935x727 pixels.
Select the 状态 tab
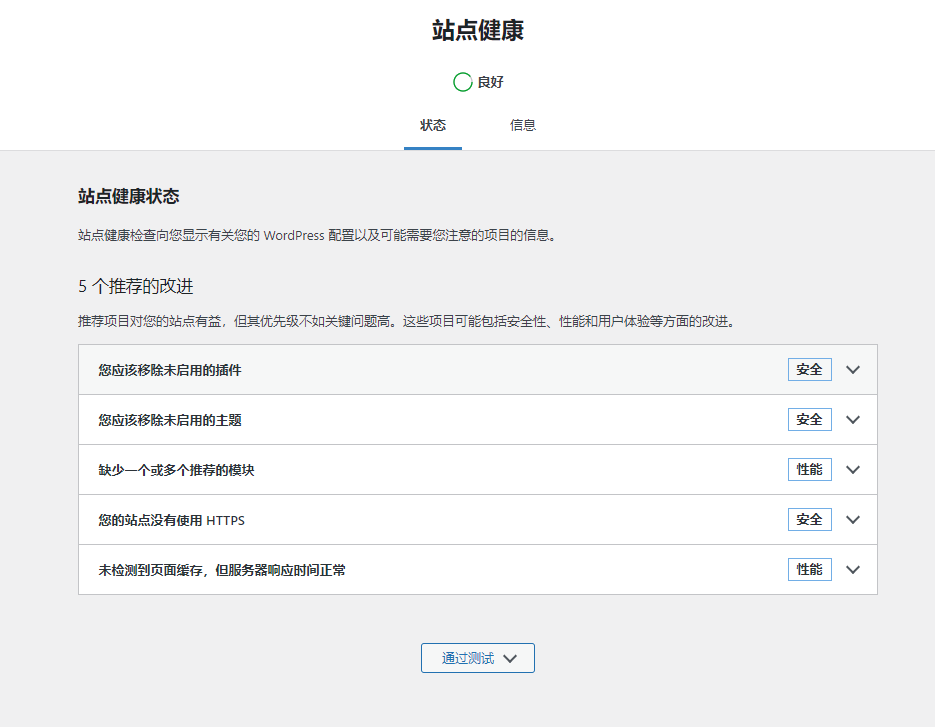tap(433, 126)
